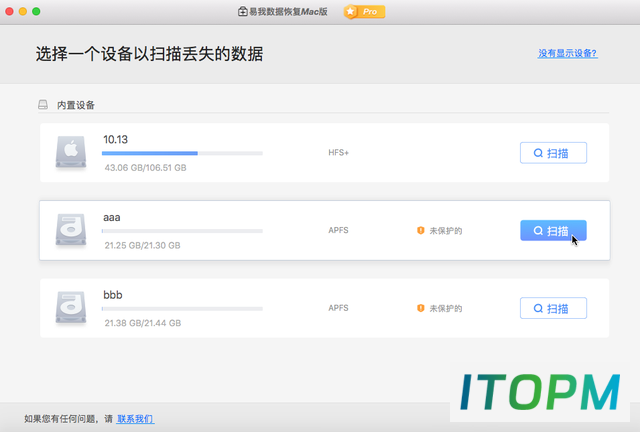Select the volume name 'bbb'
Viewport: 640px width, 432px height.
113,295
